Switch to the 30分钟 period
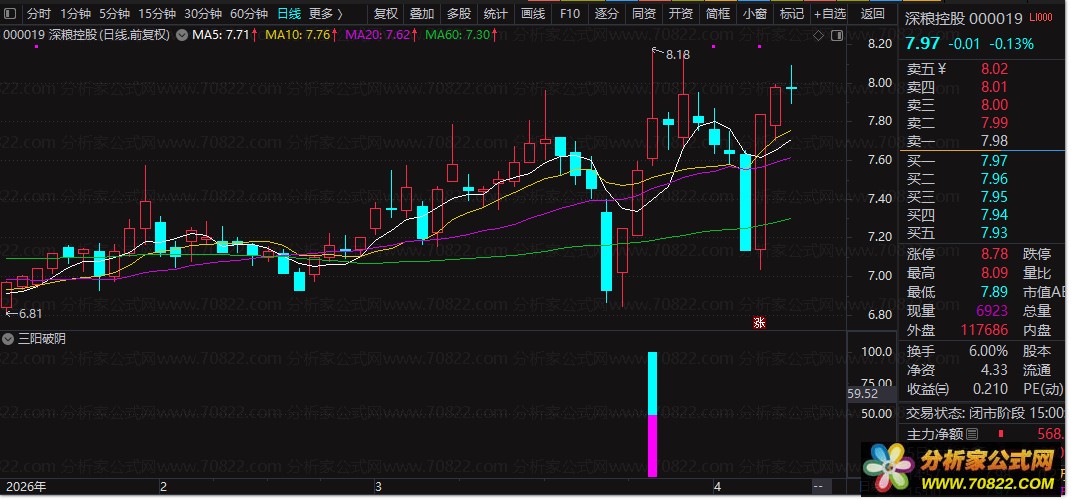Viewport: 1071px width, 500px height. [x=203, y=14]
